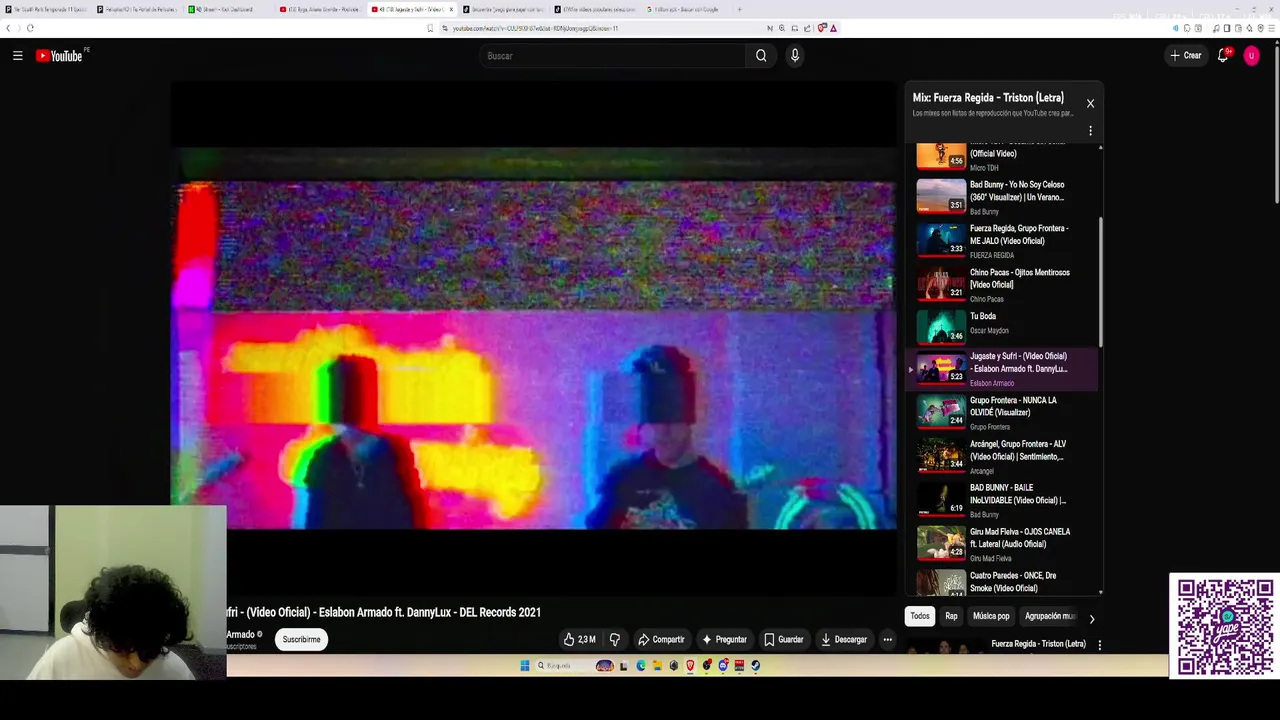Click the magnifier search button

tap(761, 56)
